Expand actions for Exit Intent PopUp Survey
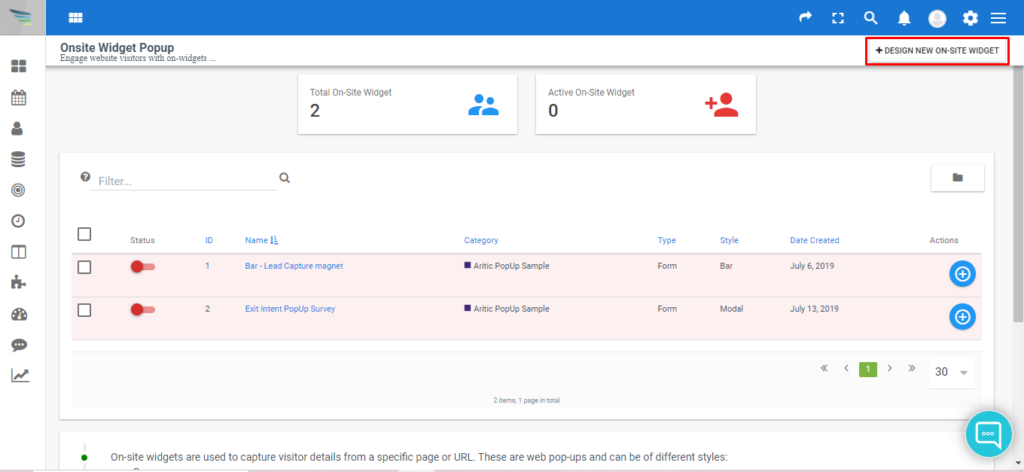The image size is (1024, 472). [x=962, y=317]
